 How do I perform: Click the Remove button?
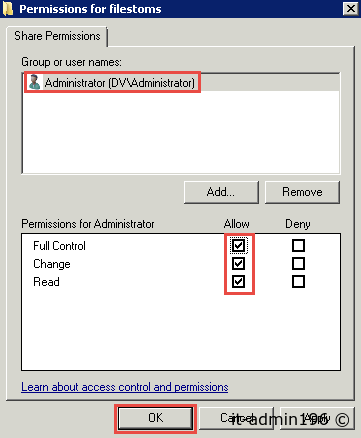click(302, 192)
